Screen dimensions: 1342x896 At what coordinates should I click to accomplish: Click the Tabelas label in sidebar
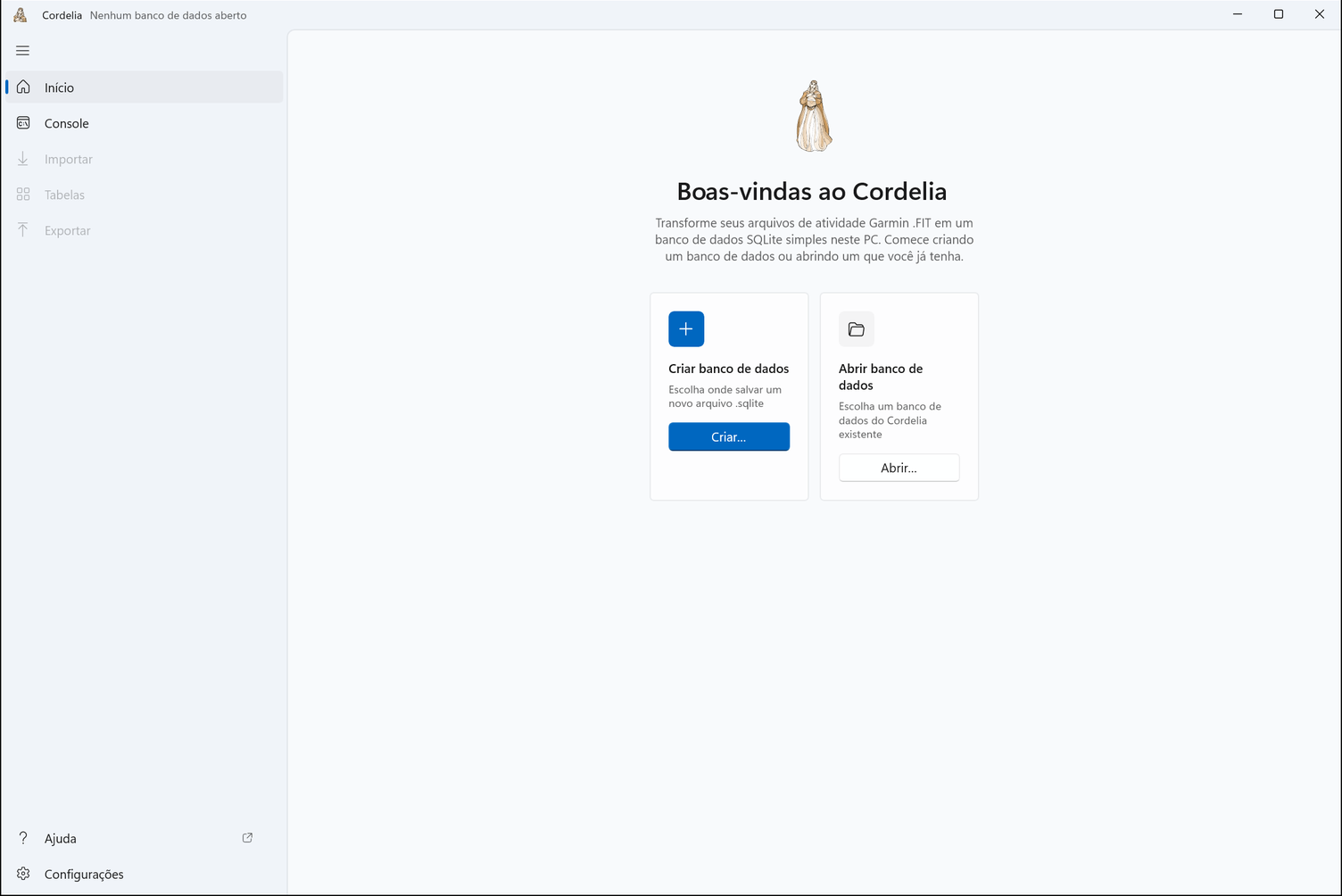click(65, 195)
